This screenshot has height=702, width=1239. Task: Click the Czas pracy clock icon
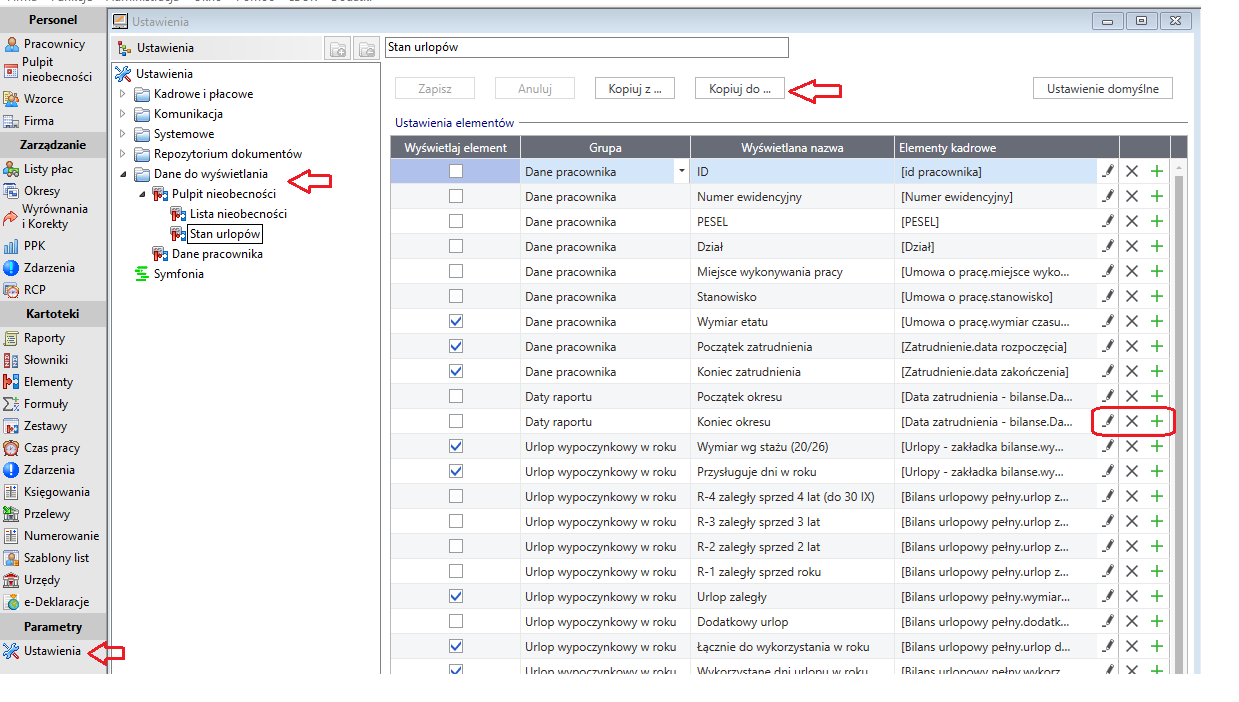click(x=11, y=448)
